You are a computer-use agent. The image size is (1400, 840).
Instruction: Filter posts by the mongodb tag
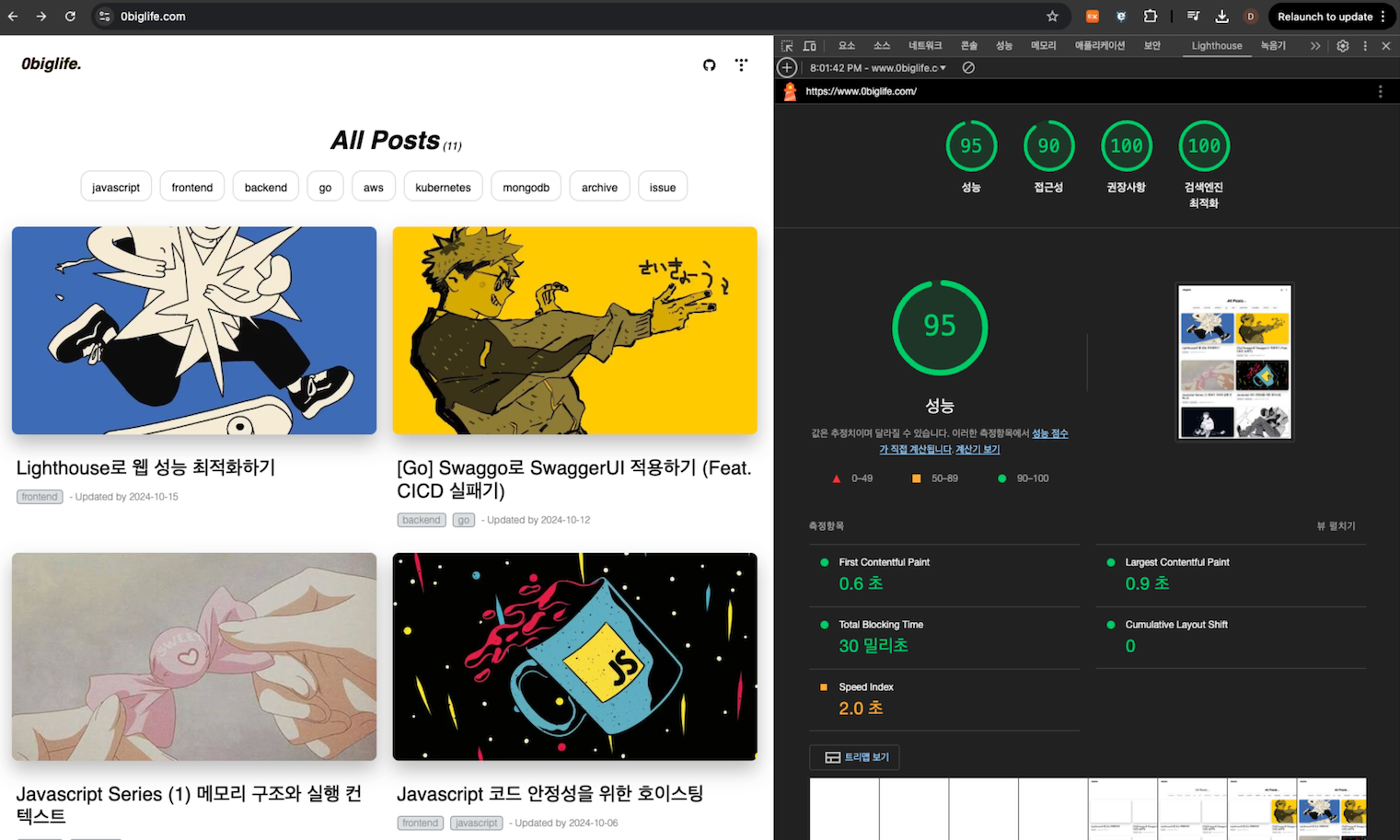526,187
